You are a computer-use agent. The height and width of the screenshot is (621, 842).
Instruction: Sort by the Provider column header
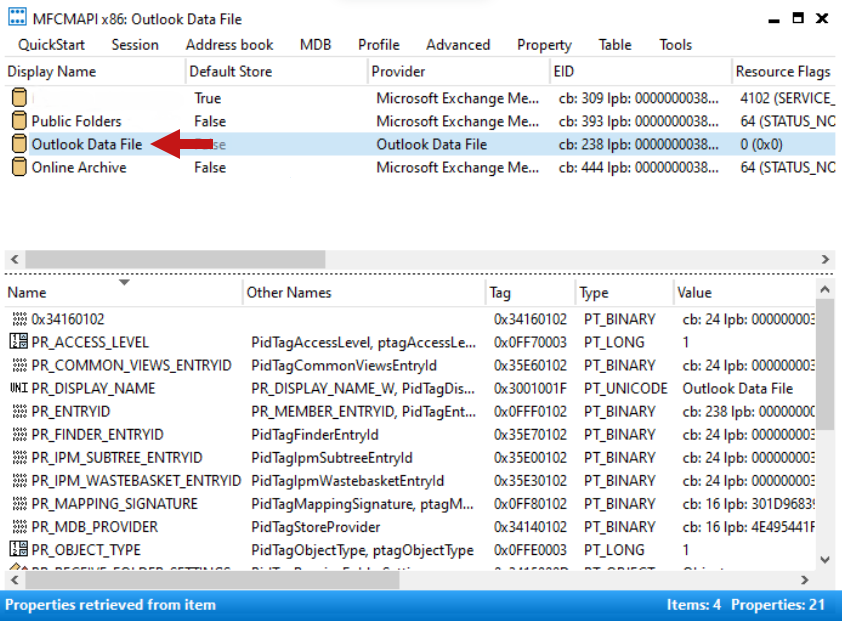459,71
